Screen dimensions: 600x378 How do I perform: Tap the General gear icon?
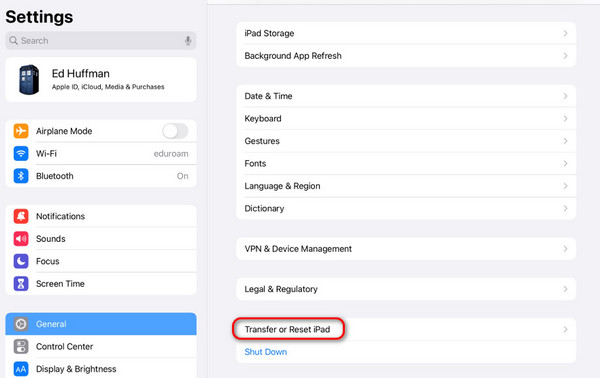coord(21,324)
